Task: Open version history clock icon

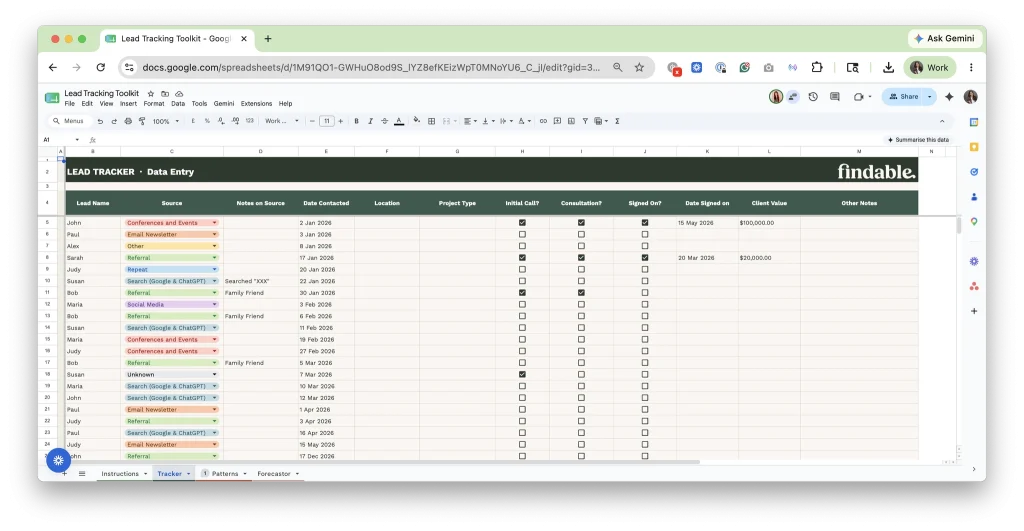Action: point(813,97)
